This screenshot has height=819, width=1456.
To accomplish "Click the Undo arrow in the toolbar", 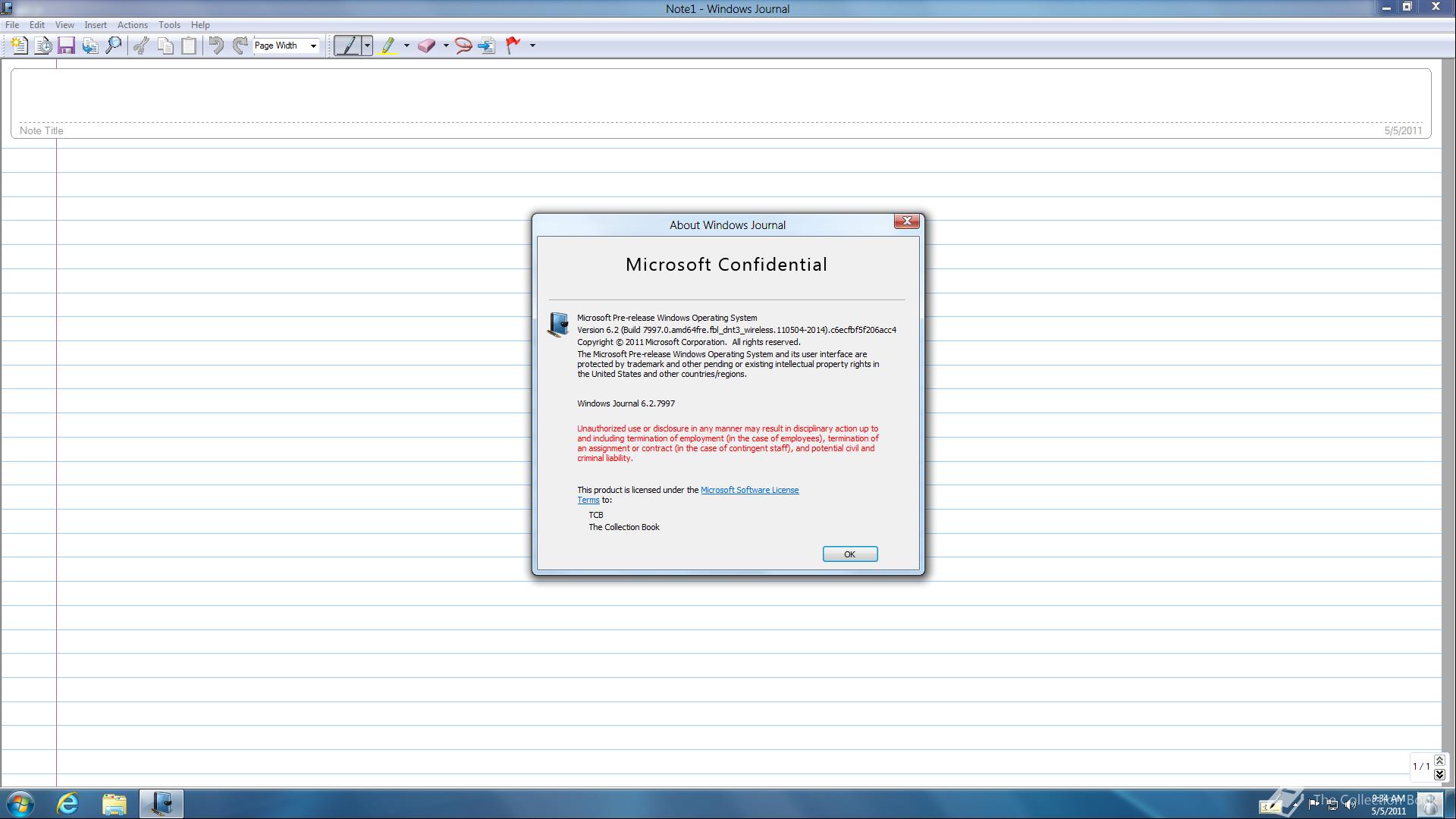I will 216,45.
